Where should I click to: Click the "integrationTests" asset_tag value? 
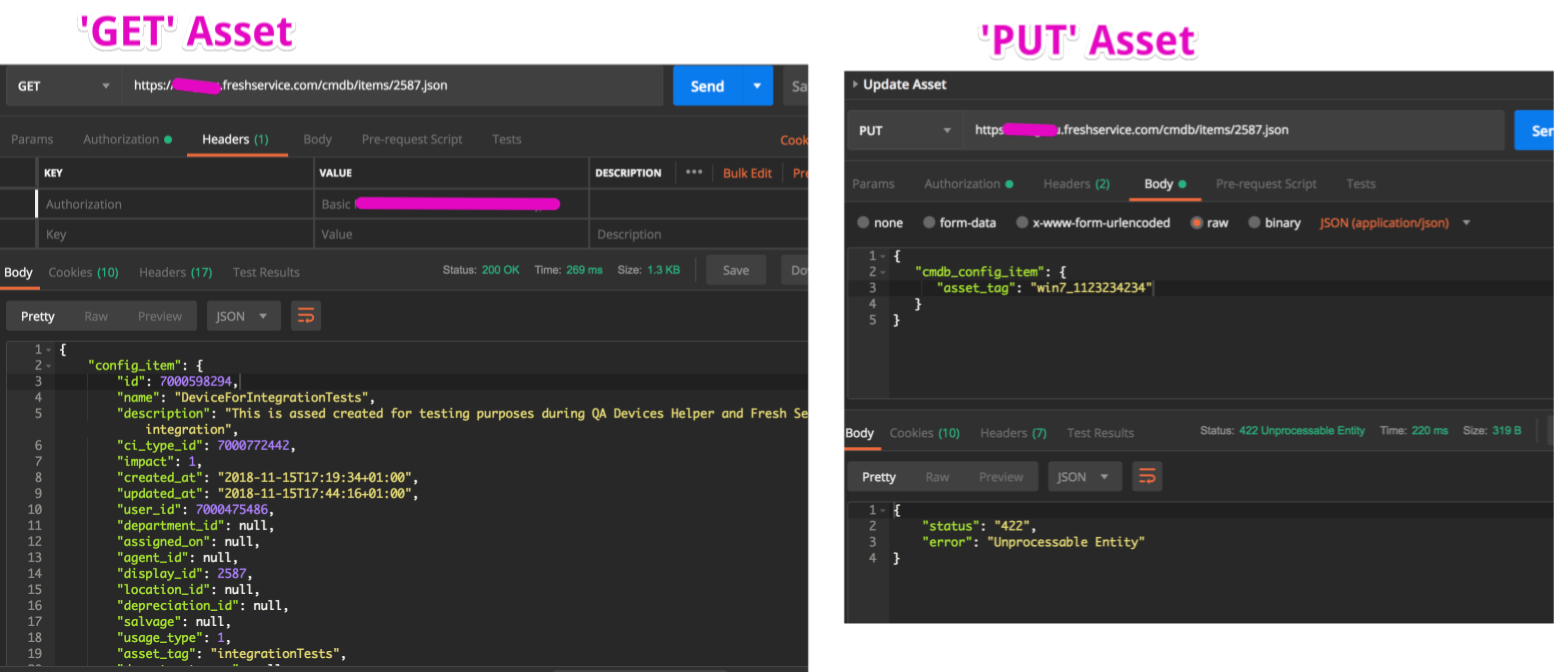[277, 654]
